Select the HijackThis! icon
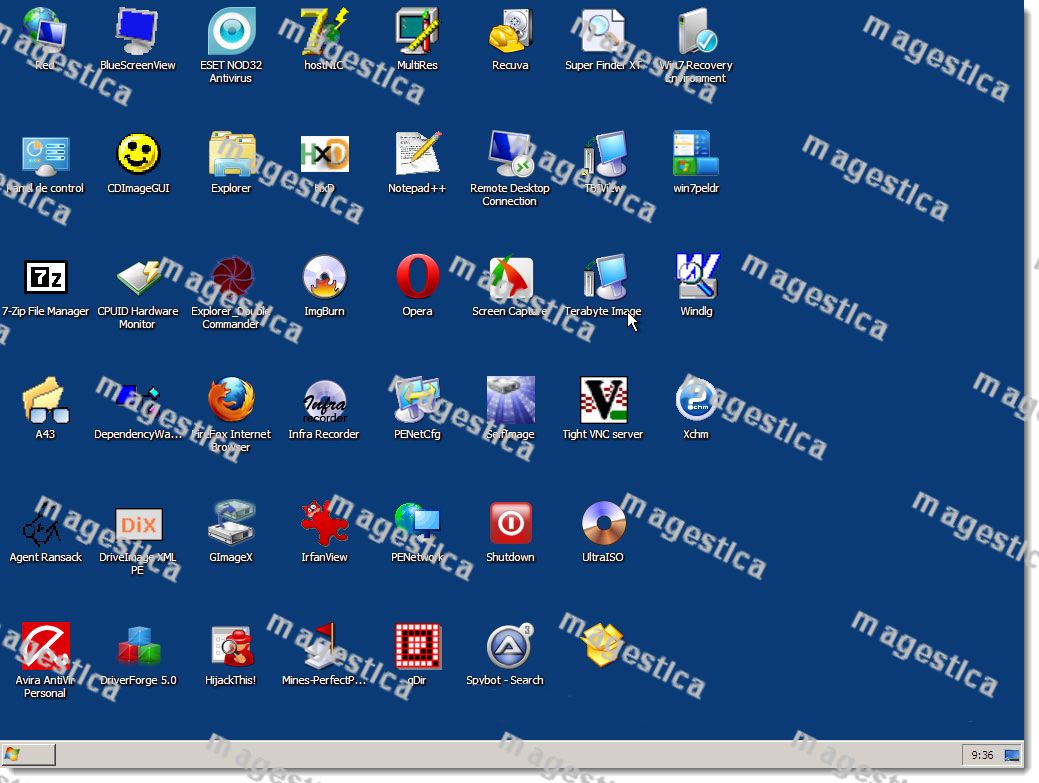 231,647
